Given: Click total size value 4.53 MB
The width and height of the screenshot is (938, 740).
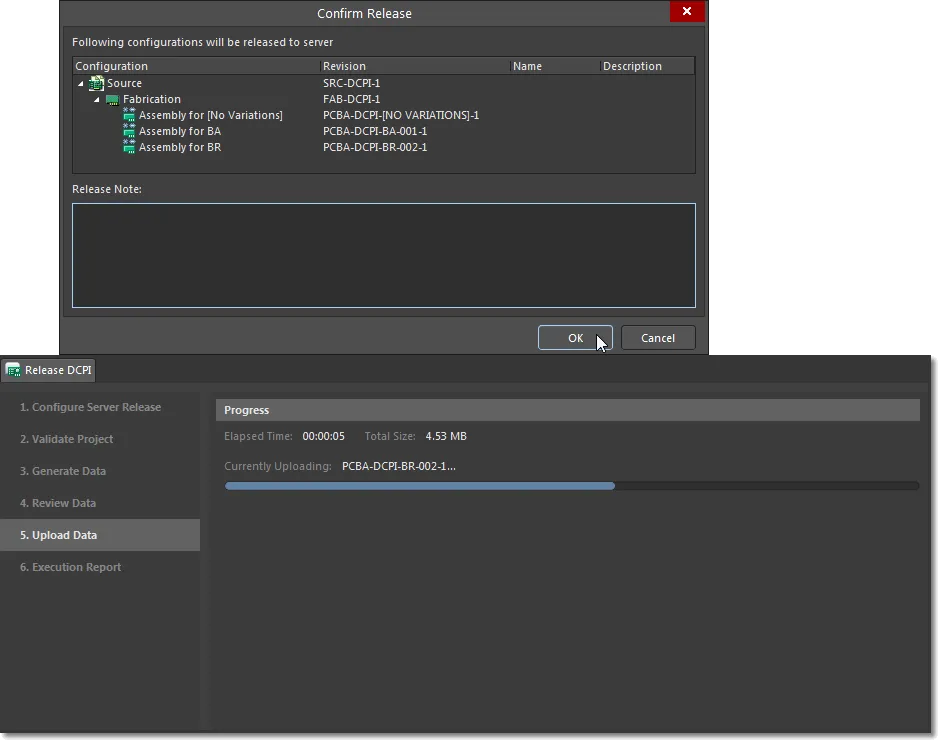Looking at the screenshot, I should pyautogui.click(x=446, y=436).
